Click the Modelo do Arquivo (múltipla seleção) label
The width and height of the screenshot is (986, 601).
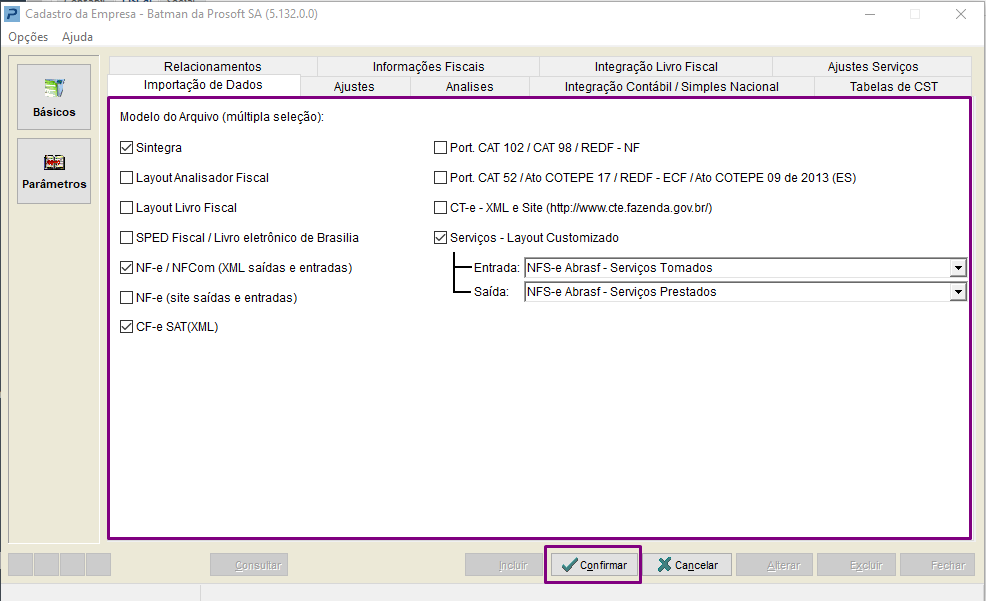[x=222, y=117]
